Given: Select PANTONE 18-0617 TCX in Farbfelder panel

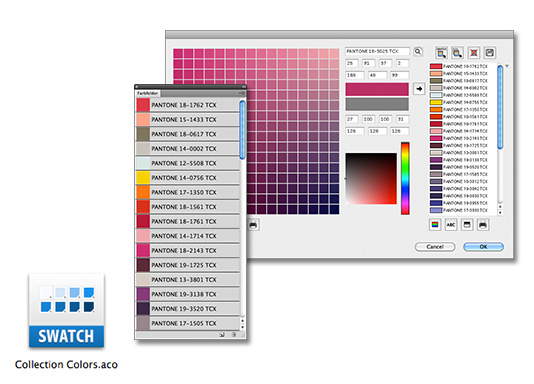Looking at the screenshot, I should pos(188,134).
